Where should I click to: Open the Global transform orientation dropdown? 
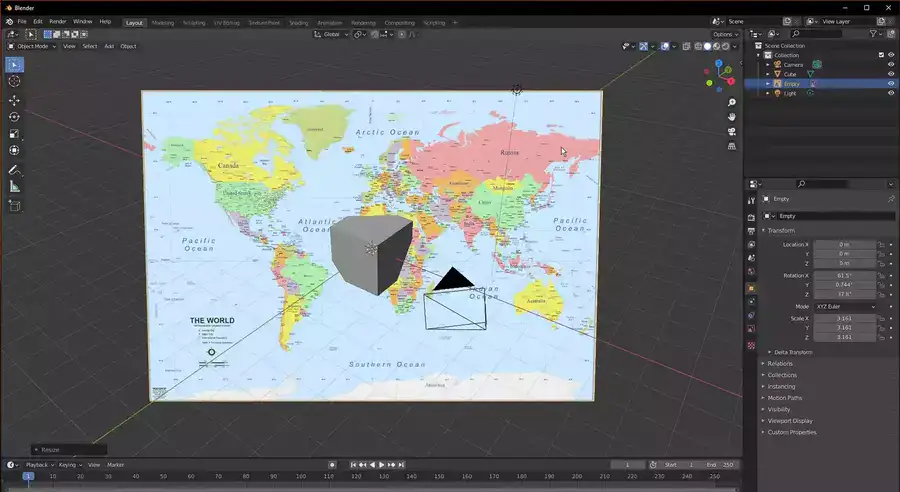[x=331, y=34]
